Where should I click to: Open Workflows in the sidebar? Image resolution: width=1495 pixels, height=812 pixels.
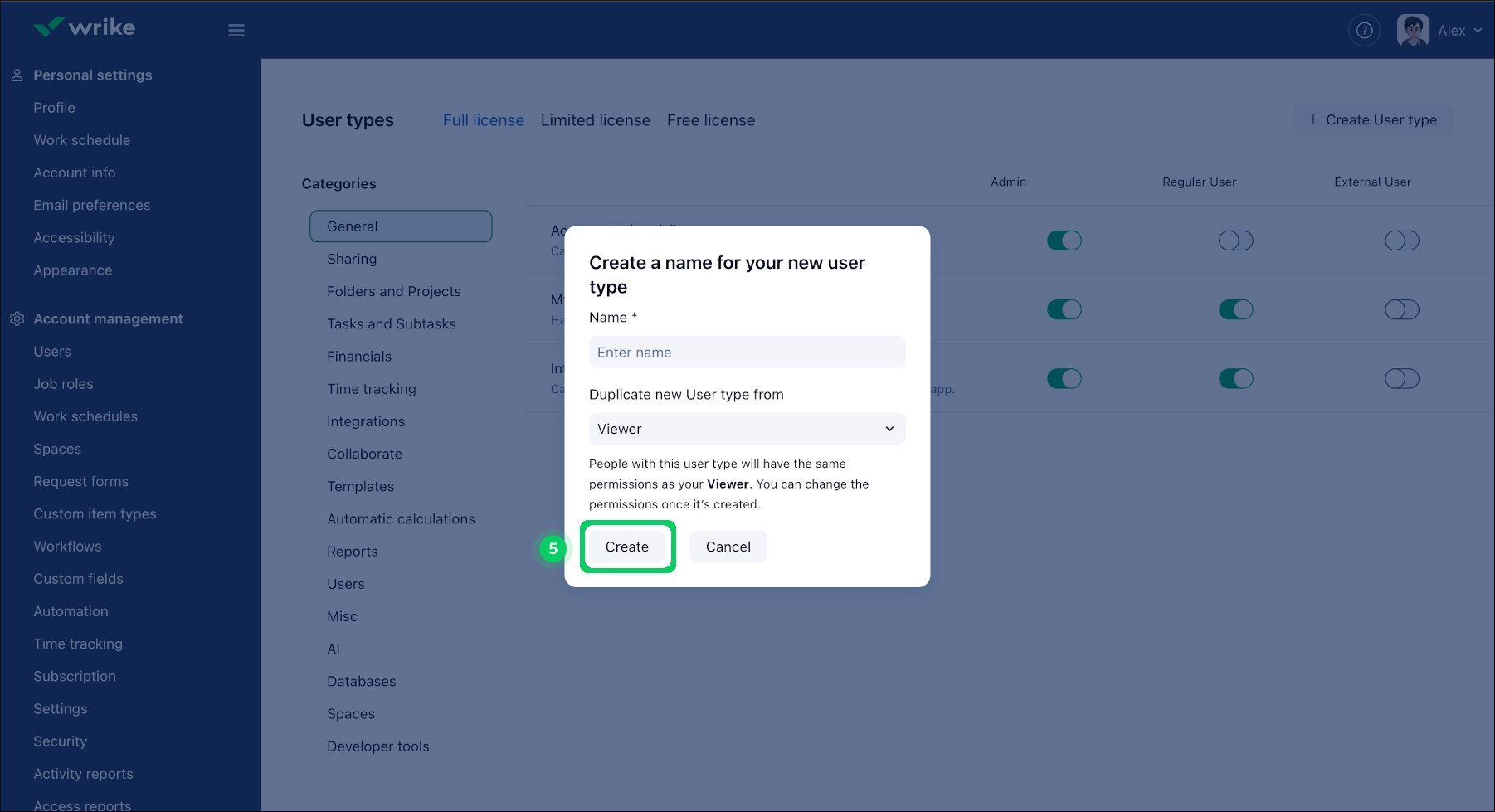(x=67, y=546)
